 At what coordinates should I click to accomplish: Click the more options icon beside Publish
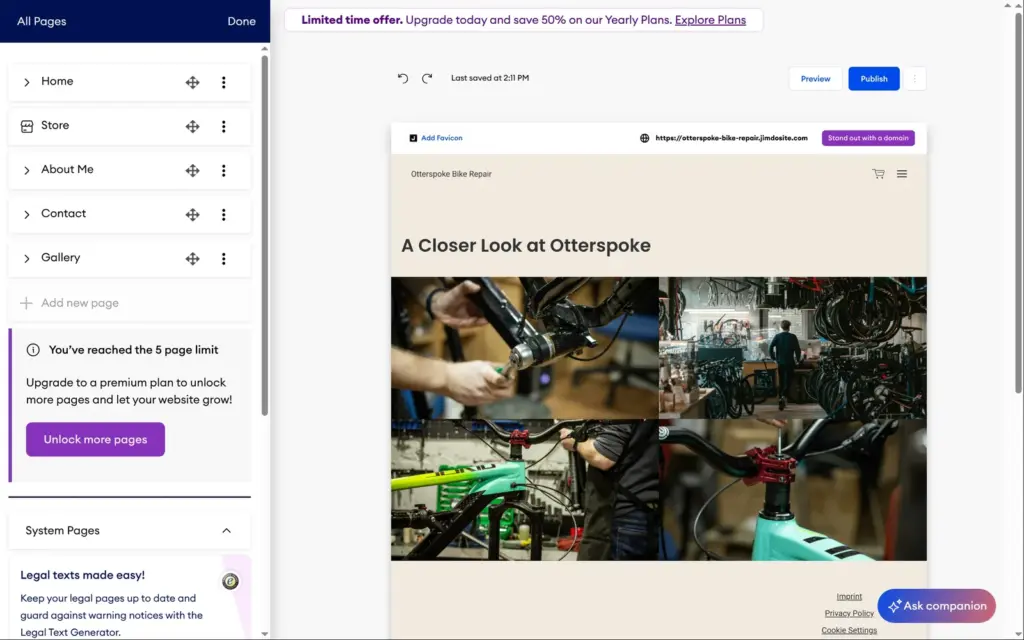[x=915, y=78]
